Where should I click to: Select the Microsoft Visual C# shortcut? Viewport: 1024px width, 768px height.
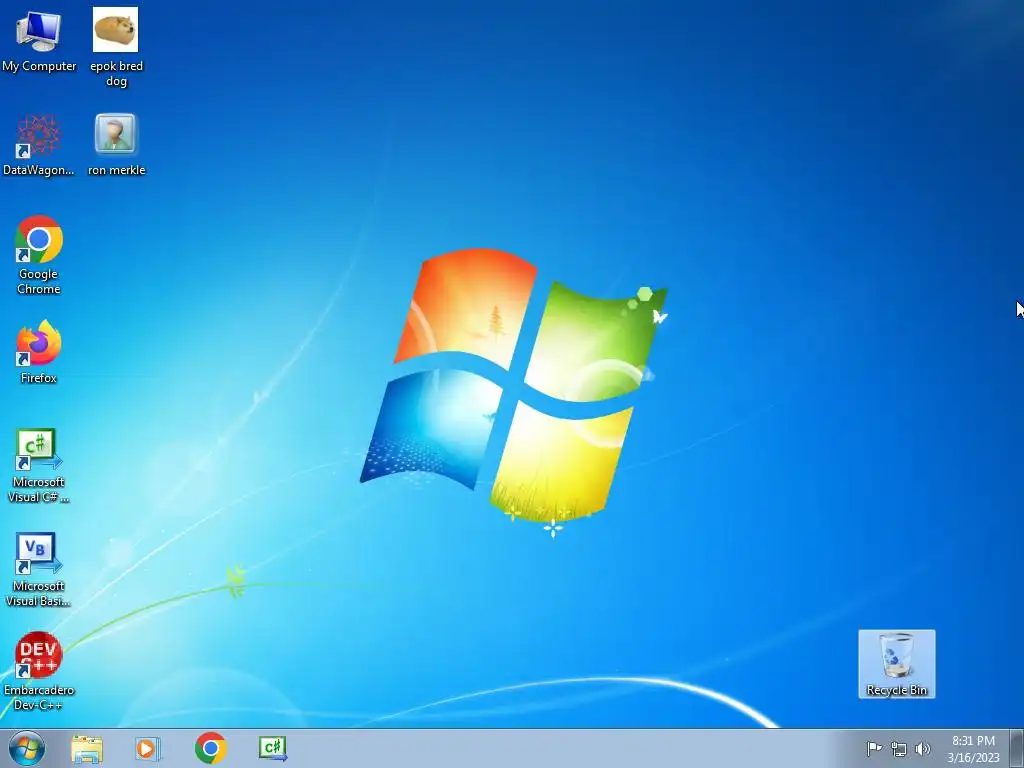(39, 465)
